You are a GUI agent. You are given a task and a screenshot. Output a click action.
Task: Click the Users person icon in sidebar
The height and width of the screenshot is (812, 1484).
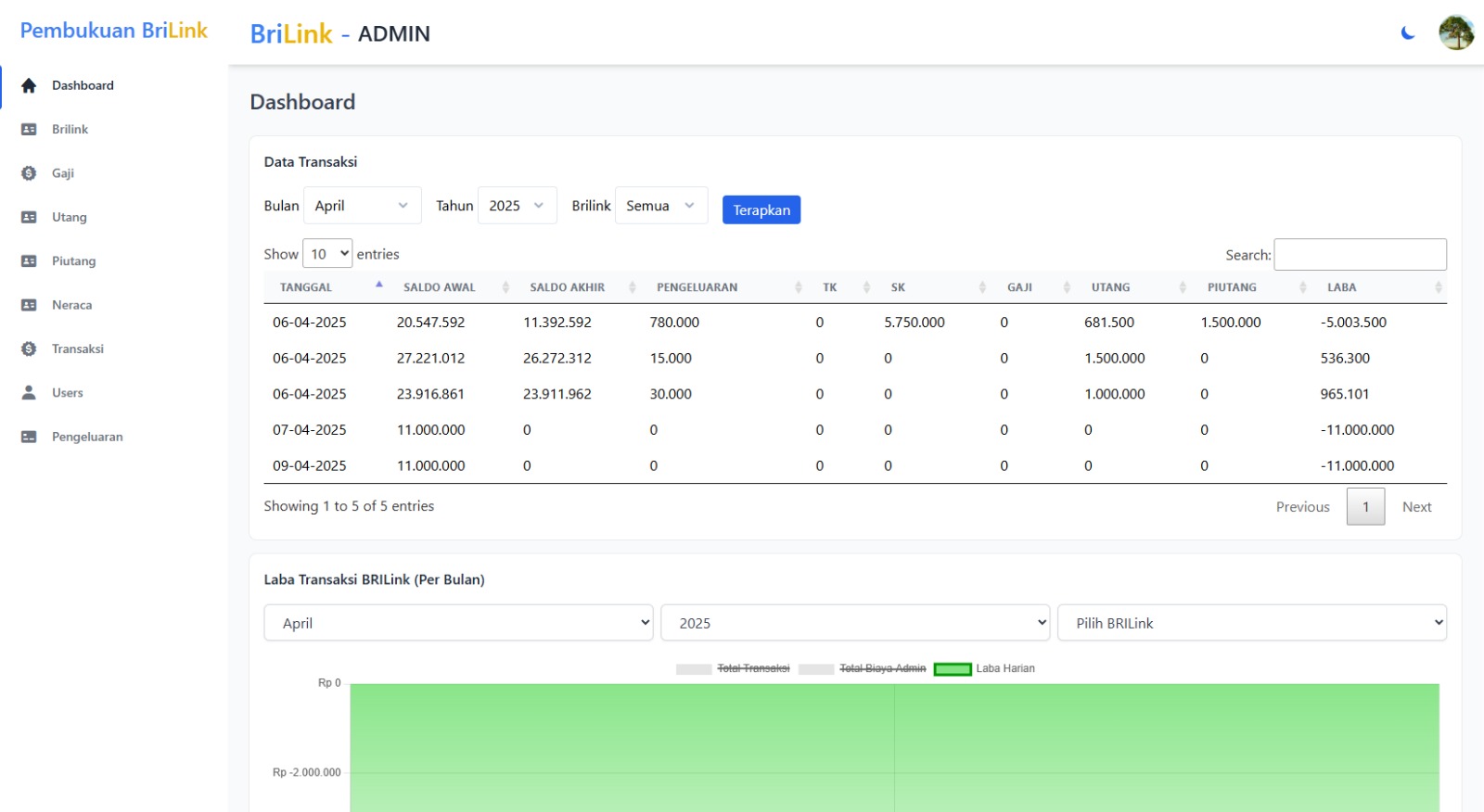(x=29, y=393)
